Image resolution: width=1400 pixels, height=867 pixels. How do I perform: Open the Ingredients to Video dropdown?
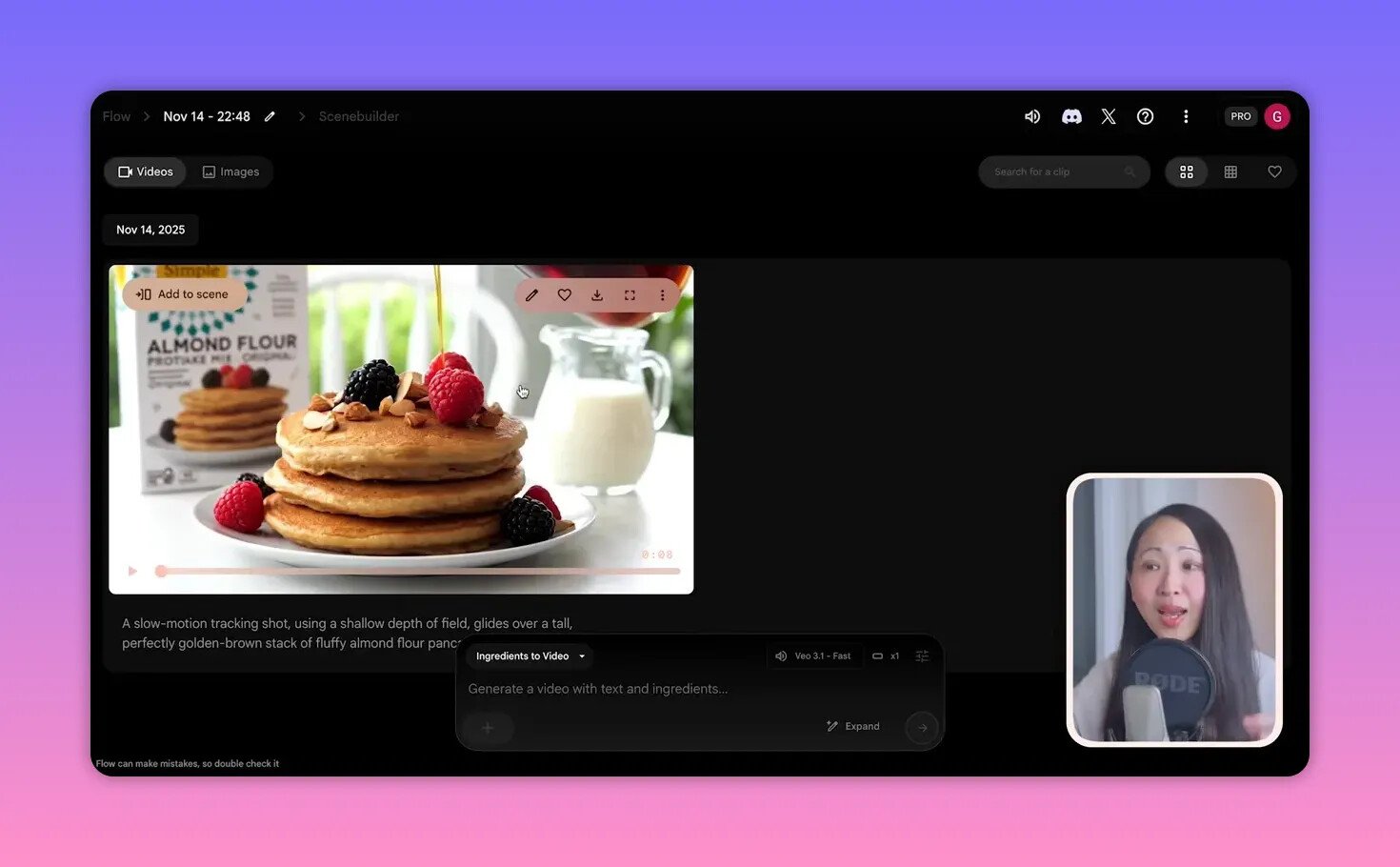point(530,655)
